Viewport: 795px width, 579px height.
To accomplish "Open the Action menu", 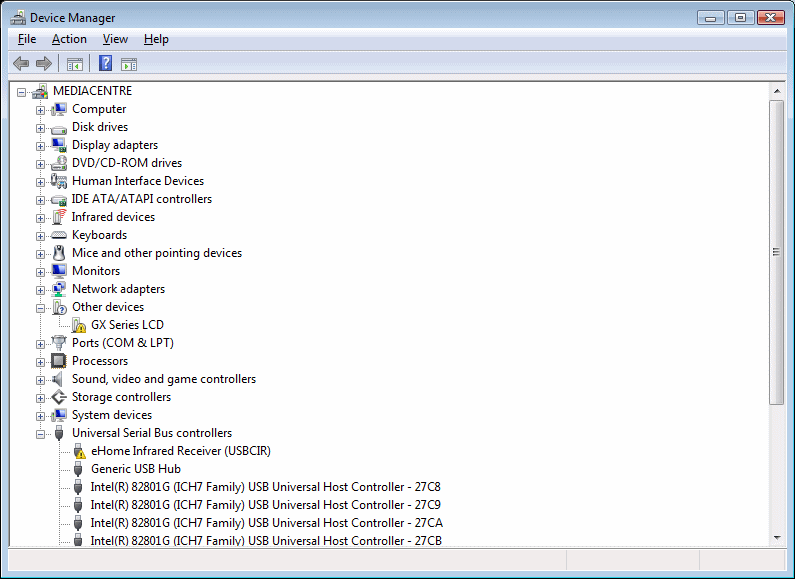I will (x=69, y=39).
